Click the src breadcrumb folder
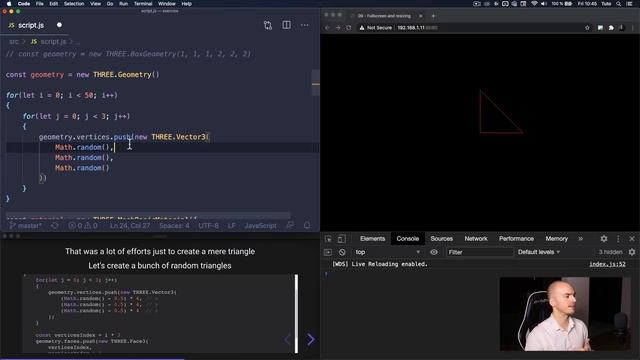 (x=14, y=42)
